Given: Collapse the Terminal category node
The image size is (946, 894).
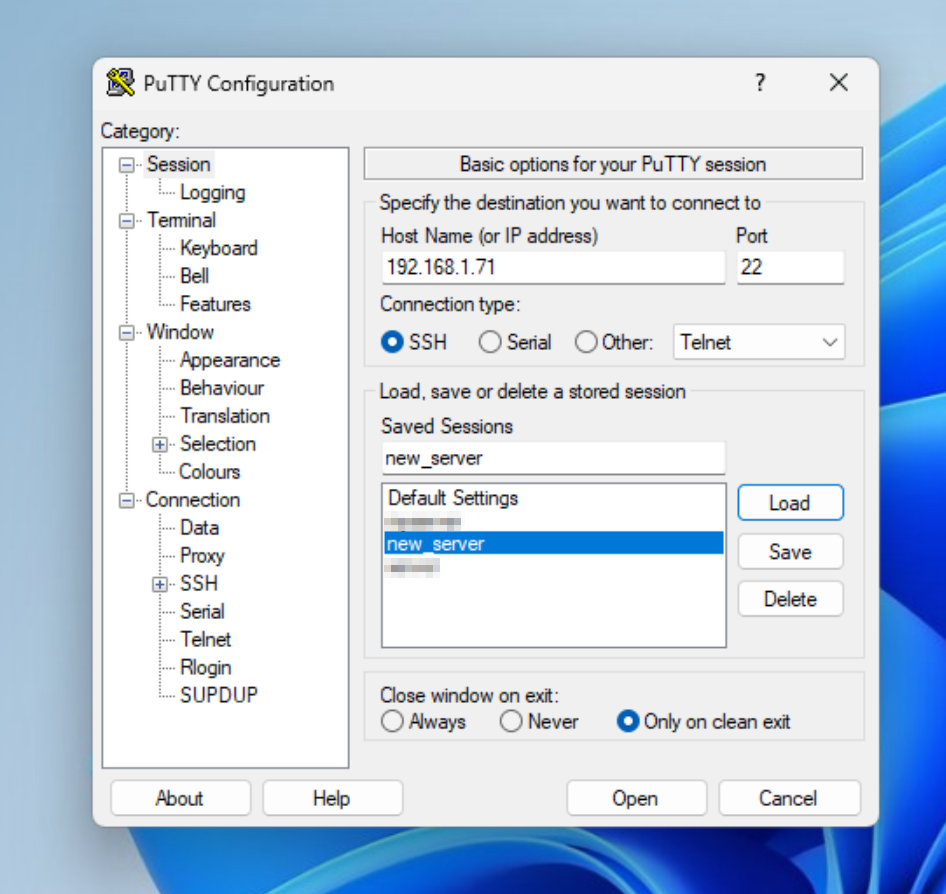Looking at the screenshot, I should [x=127, y=221].
